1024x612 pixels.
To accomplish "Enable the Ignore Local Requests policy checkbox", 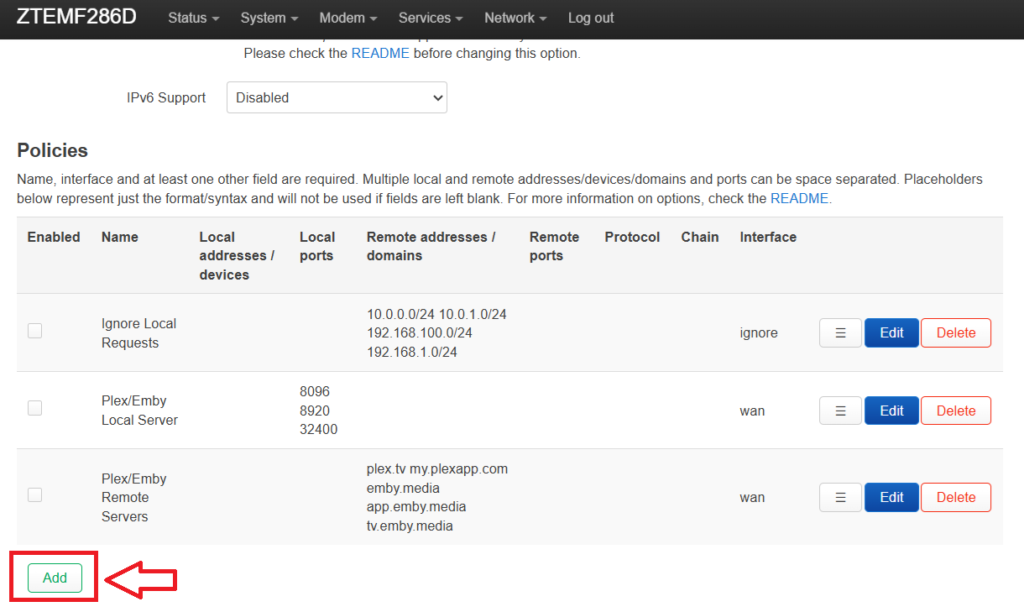I will click(35, 331).
